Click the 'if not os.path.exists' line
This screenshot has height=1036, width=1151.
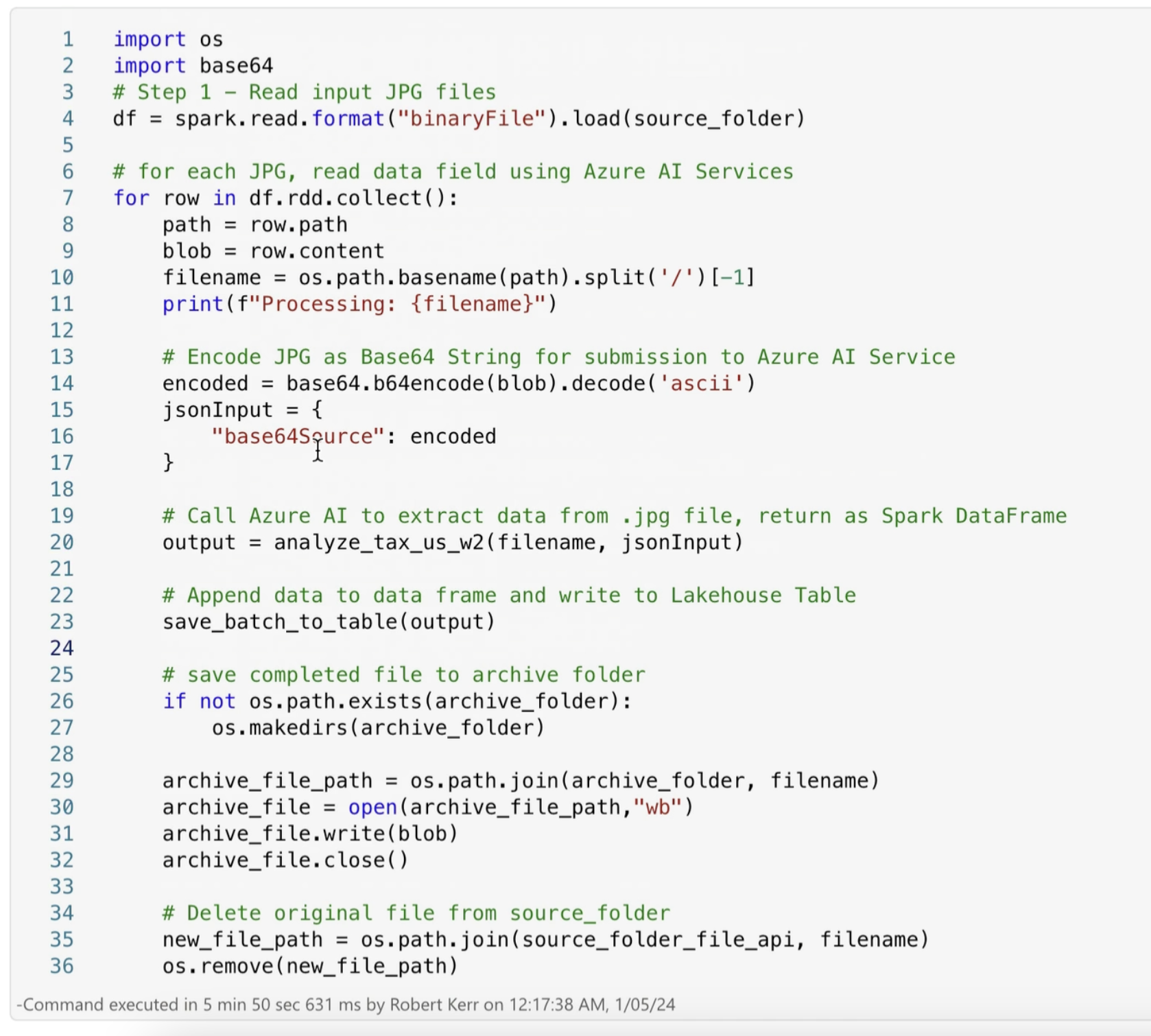[x=396, y=701]
